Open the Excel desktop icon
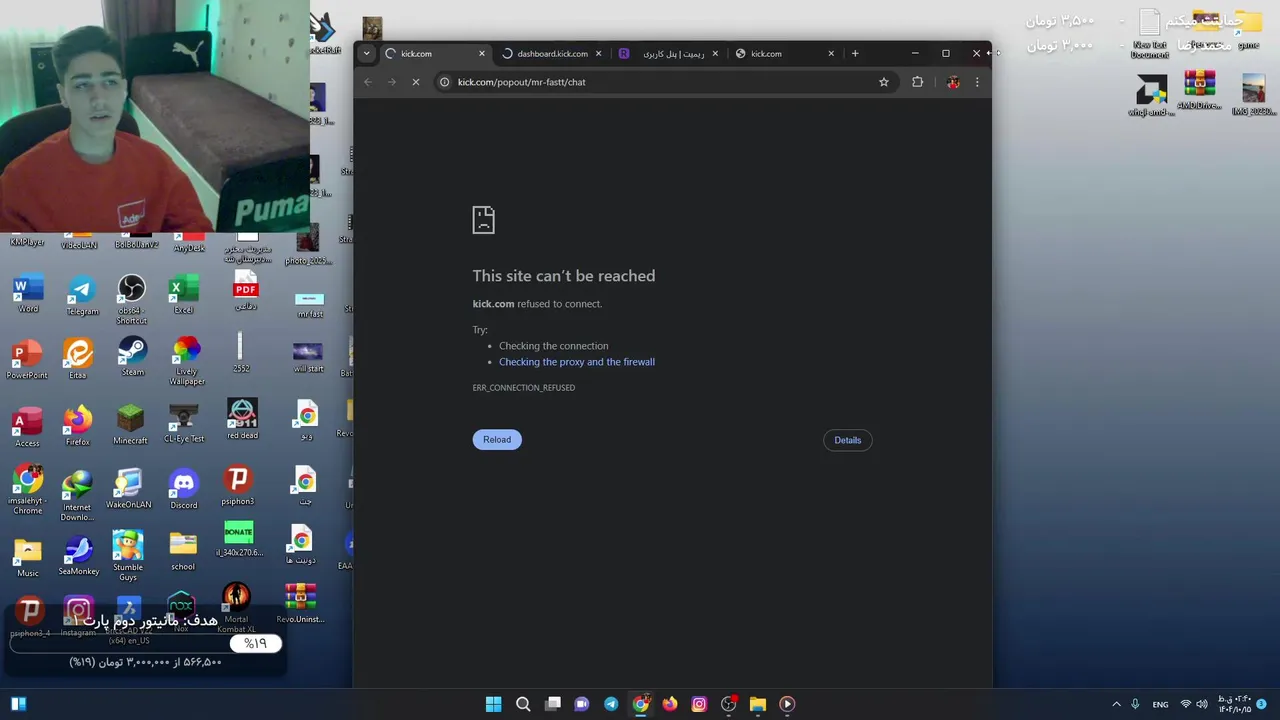The image size is (1280, 720). [183, 295]
